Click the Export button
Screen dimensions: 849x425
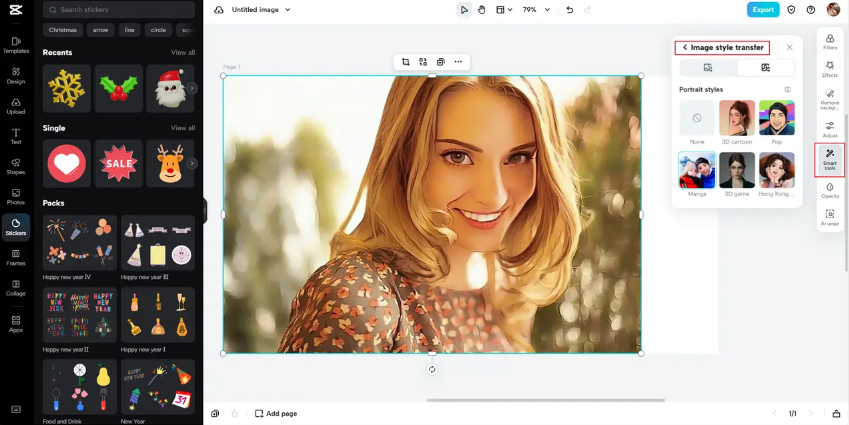coord(763,10)
